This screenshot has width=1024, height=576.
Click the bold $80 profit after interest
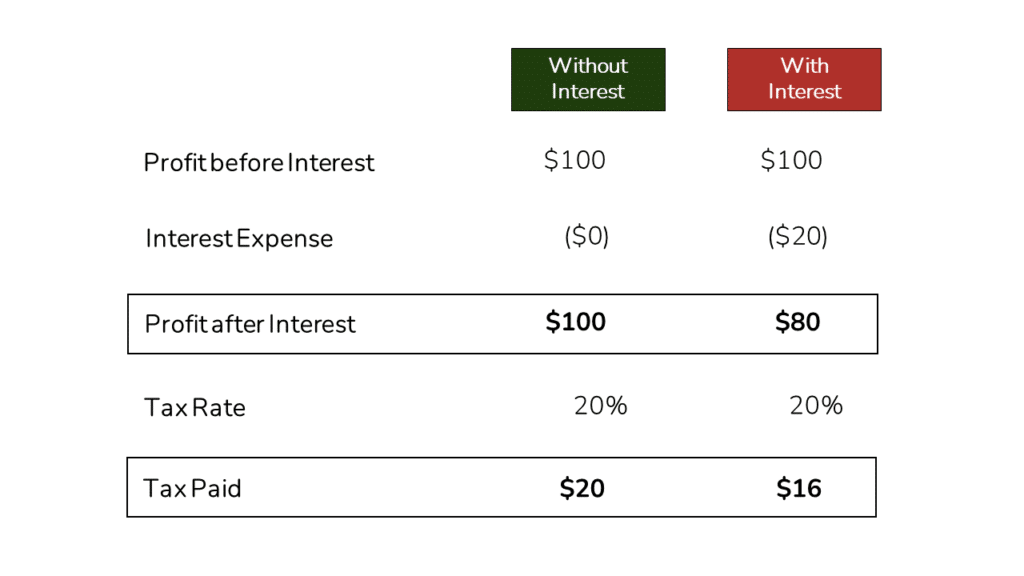(x=797, y=322)
